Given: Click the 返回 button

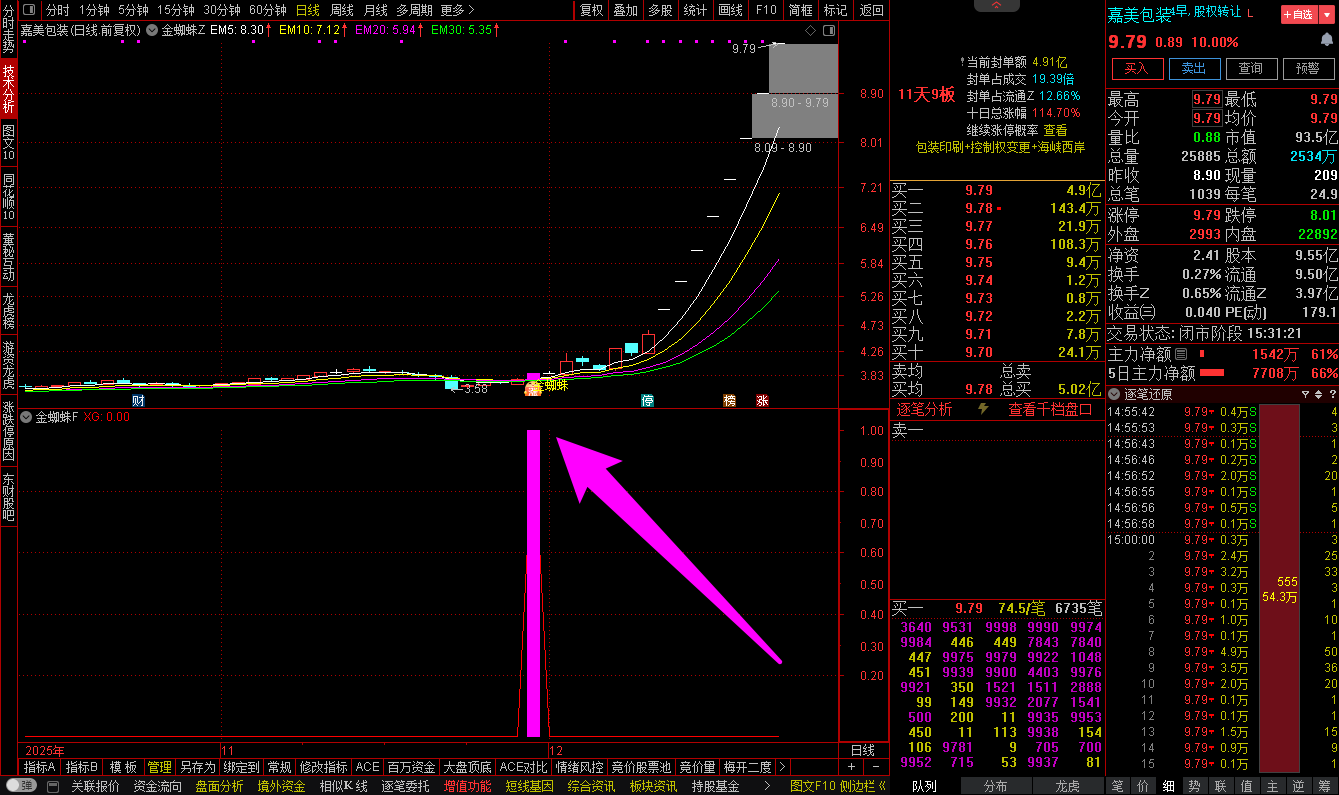Looking at the screenshot, I should click(871, 10).
